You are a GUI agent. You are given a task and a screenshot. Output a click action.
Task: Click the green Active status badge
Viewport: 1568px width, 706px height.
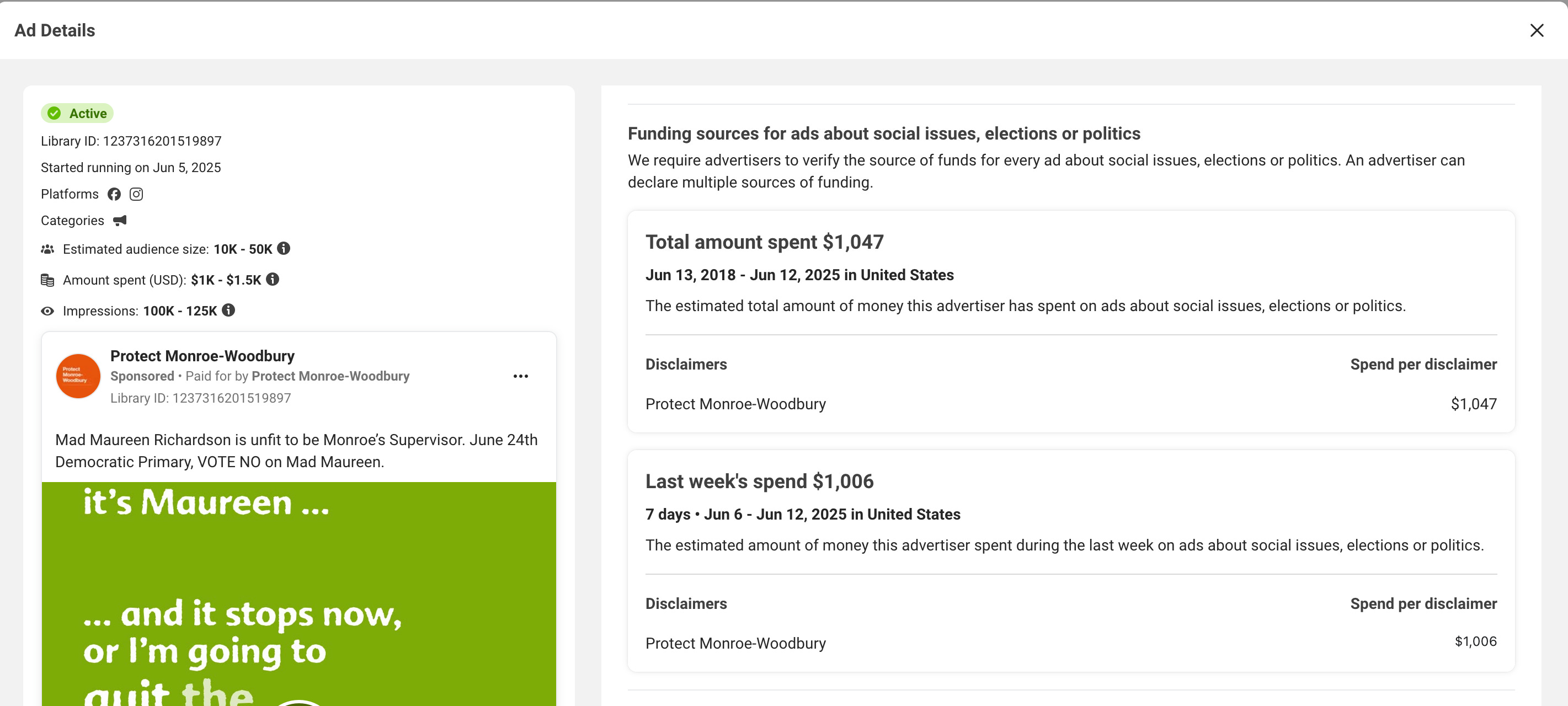(77, 113)
